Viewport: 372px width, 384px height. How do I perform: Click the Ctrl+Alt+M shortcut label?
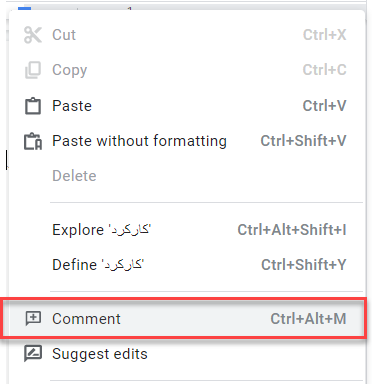308,319
